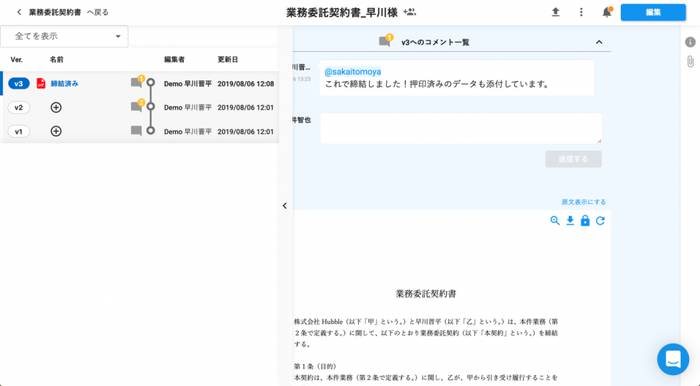This screenshot has width=700, height=386.
Task: Select the v2 version badge
Action: pos(19,108)
